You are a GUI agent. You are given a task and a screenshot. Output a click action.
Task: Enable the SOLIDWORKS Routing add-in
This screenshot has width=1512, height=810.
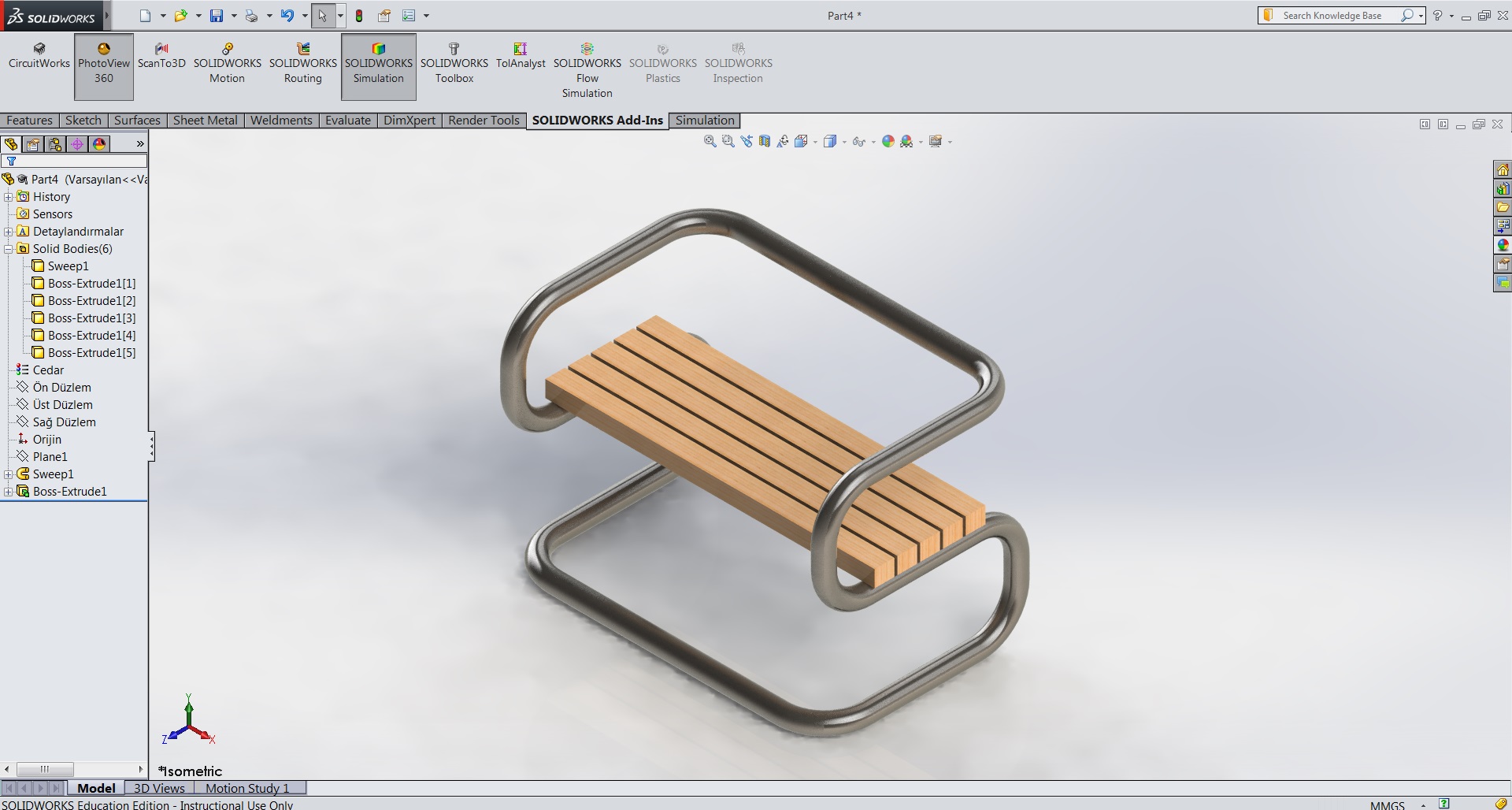coord(303,63)
